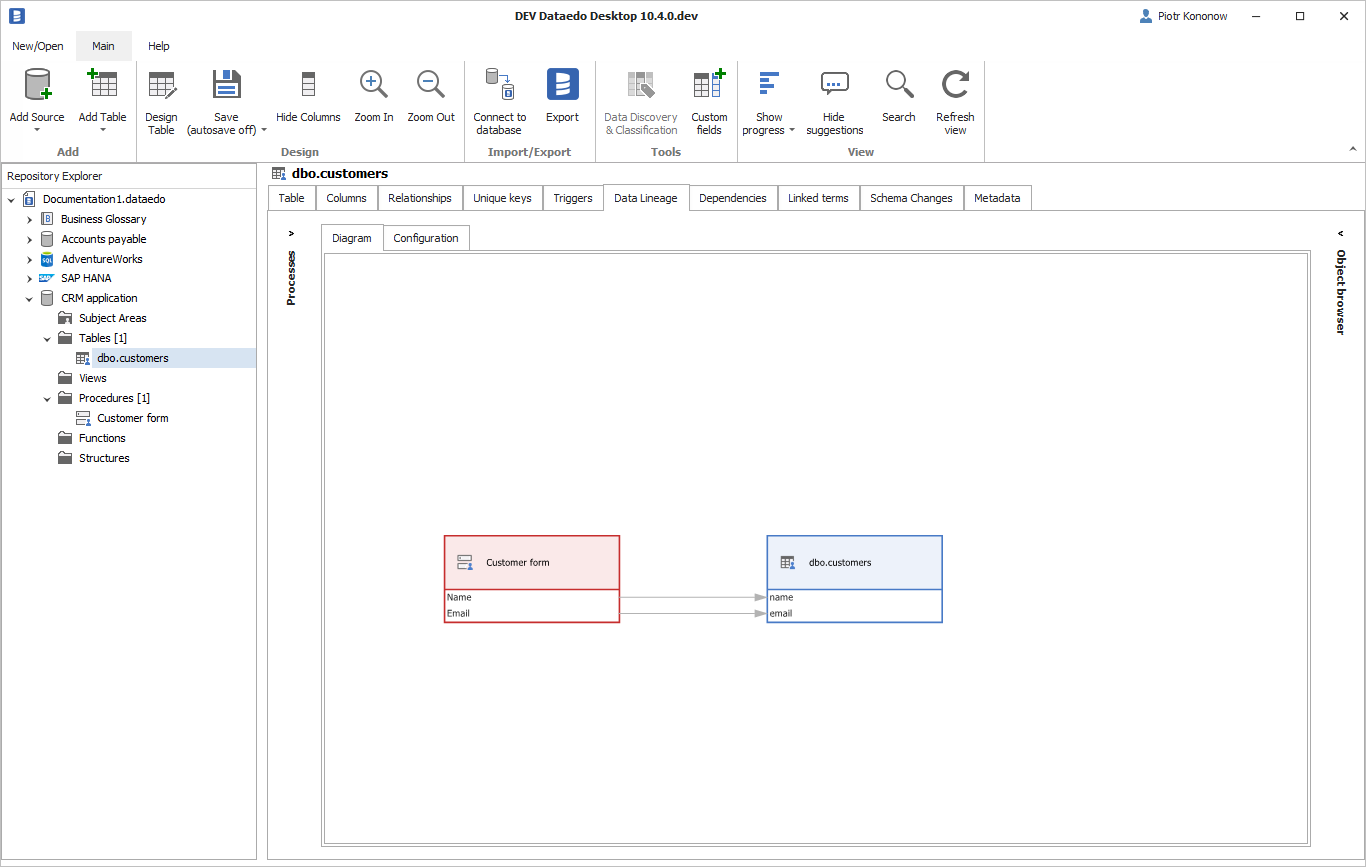Click the Refresh view icon
The width and height of the screenshot is (1366, 867).
click(x=955, y=86)
